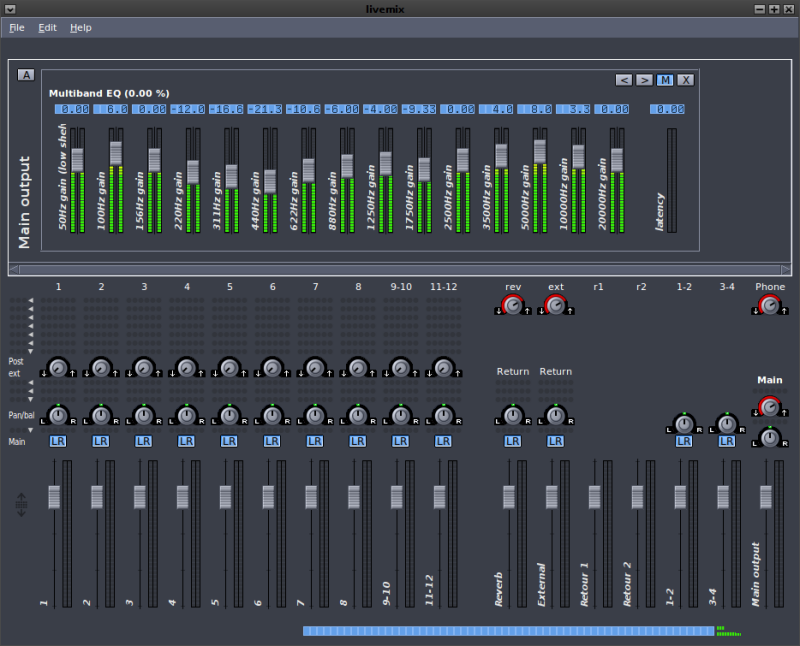Click the Main output fader handle
Viewport: 800px width, 646px height.
[766, 497]
